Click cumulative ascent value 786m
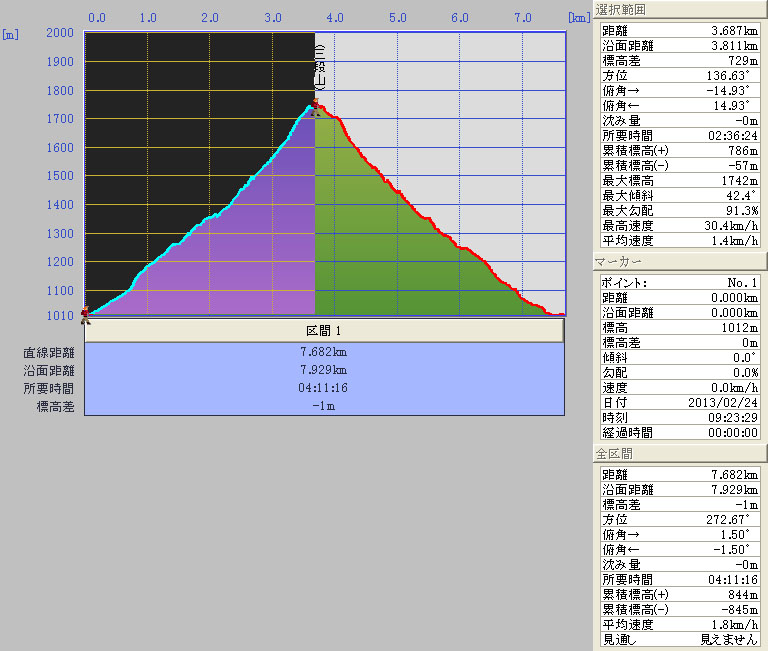 coord(743,151)
